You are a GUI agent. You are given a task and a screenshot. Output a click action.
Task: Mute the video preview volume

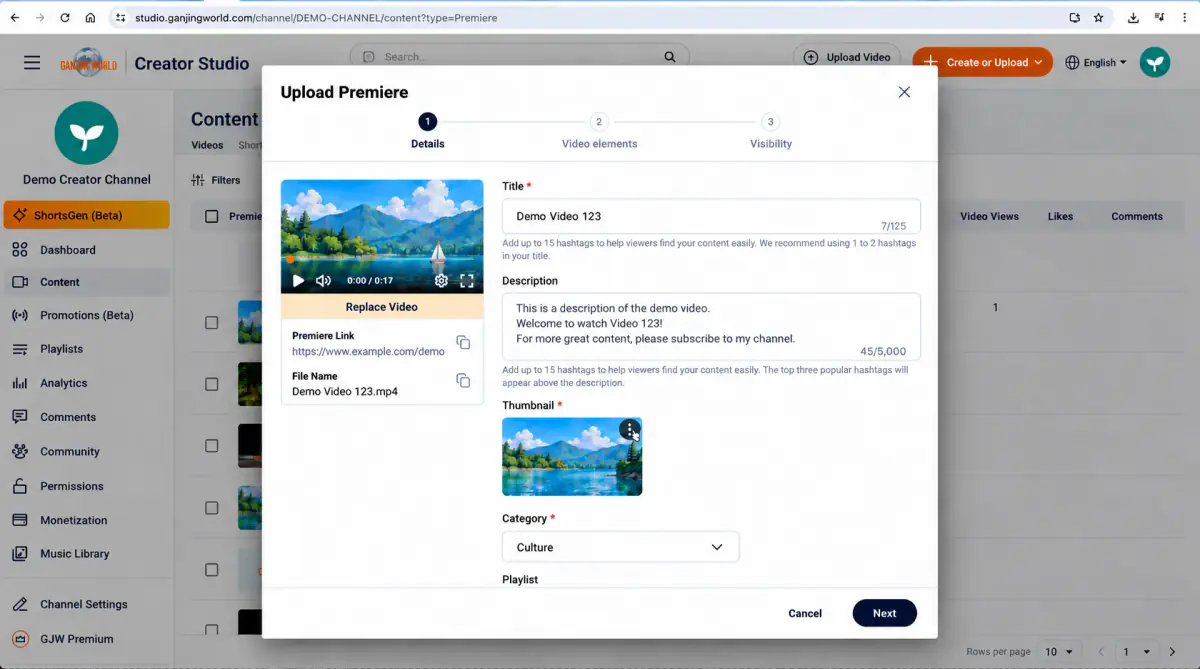click(x=323, y=281)
